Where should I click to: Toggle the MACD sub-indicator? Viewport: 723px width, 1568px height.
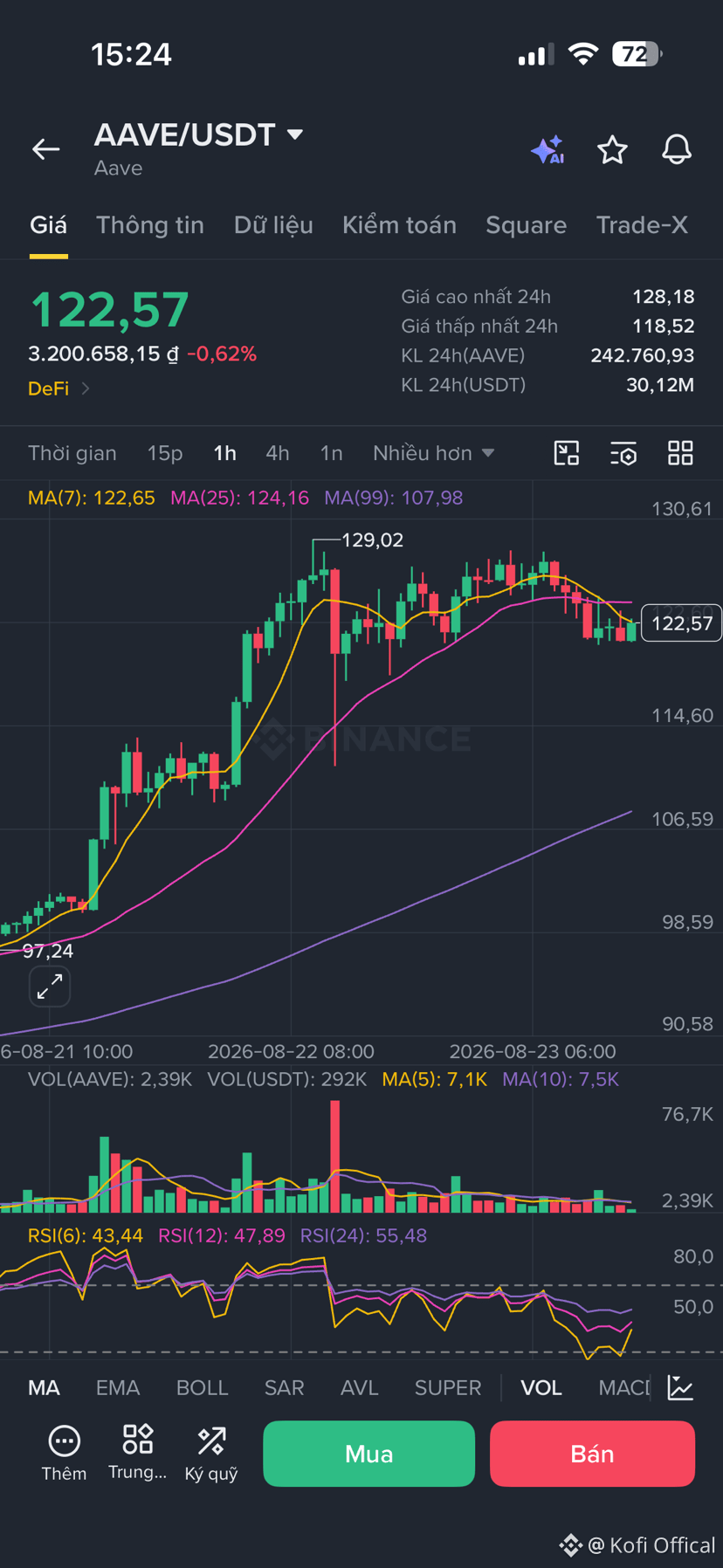[623, 1387]
